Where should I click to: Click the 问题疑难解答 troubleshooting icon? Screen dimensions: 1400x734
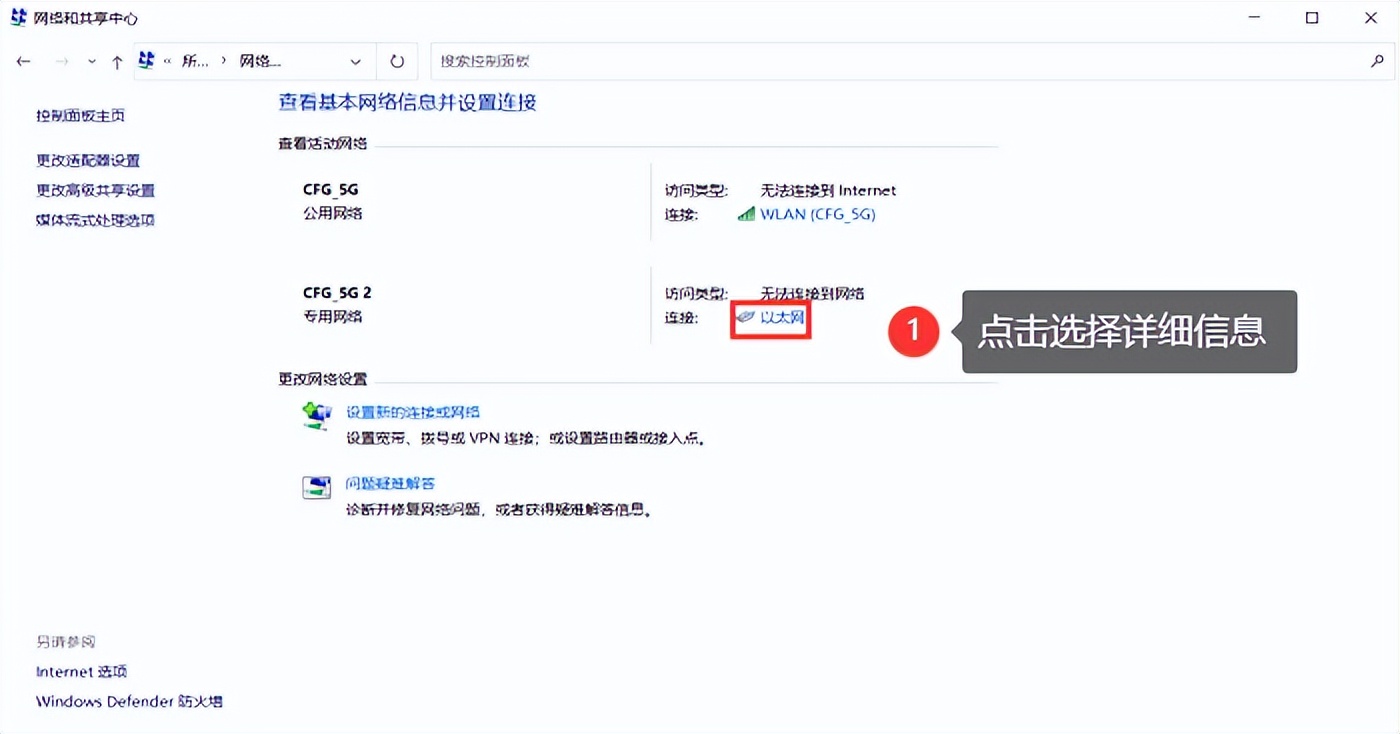pos(316,486)
